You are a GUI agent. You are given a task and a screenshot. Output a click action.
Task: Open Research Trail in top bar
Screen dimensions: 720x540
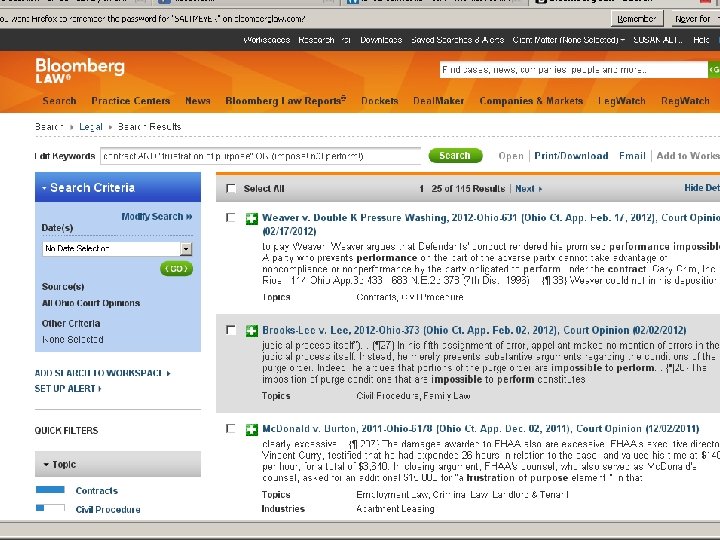[324, 40]
